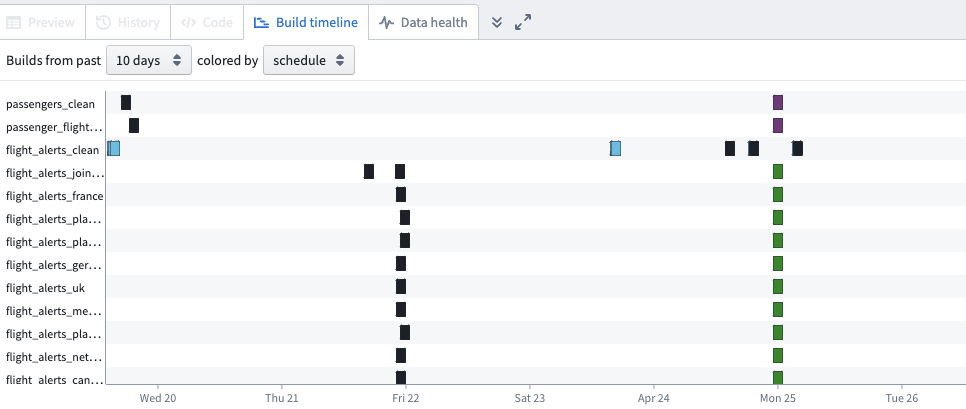This screenshot has width=966, height=409.
Task: Select the passengers_clean row label
Action: (51, 103)
